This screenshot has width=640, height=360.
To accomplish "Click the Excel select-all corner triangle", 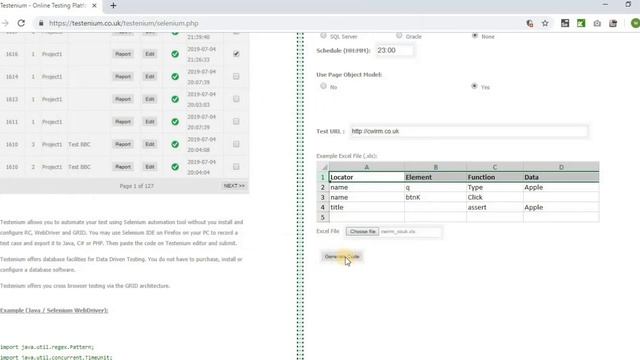I will tap(323, 167).
